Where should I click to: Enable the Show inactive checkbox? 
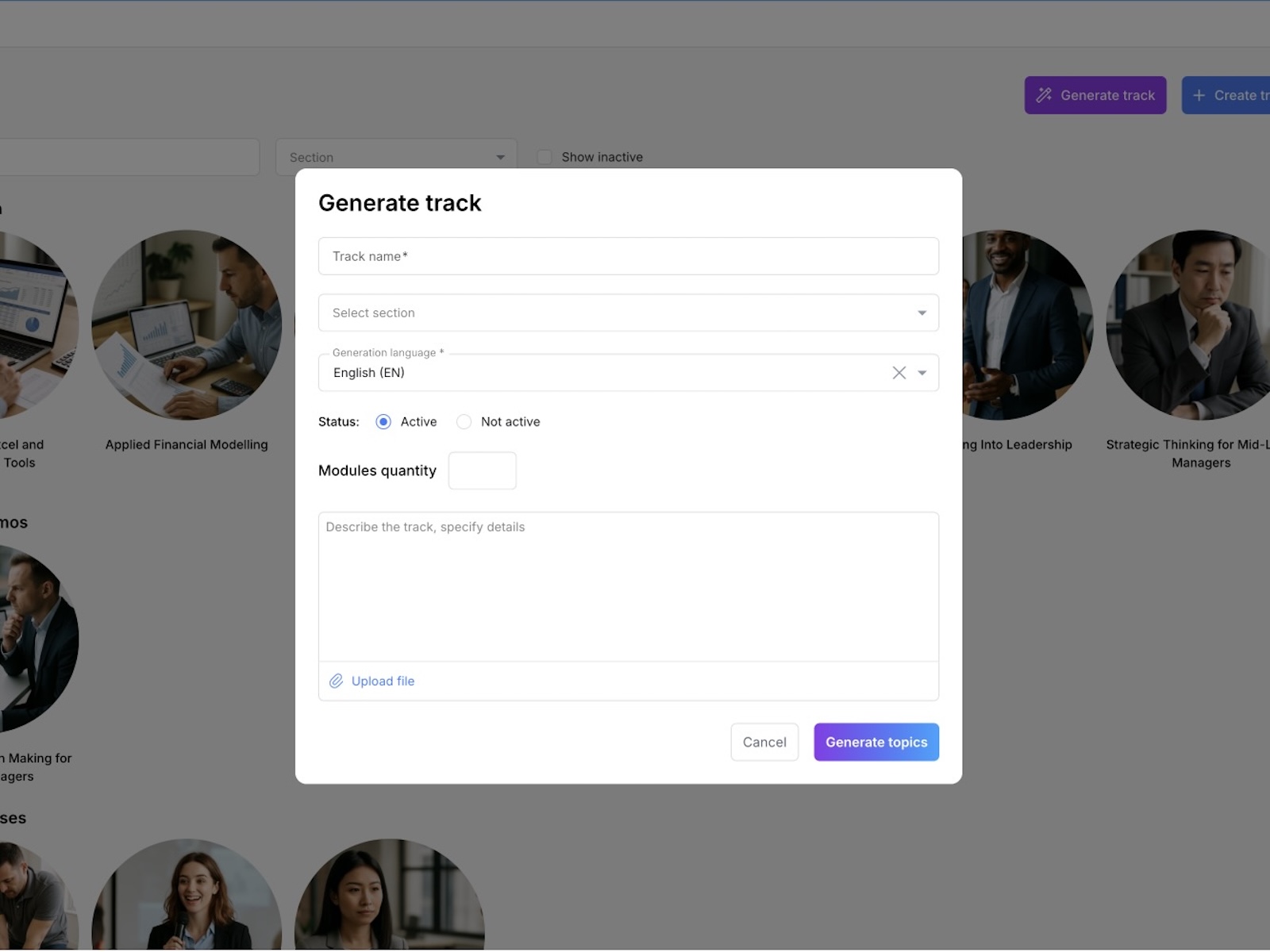545,156
